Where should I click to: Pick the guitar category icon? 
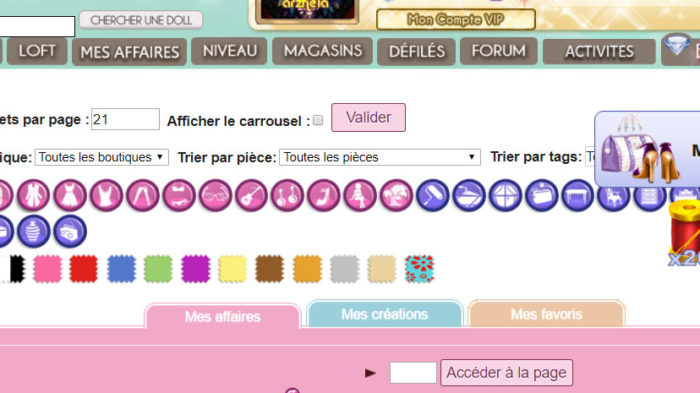(251, 195)
